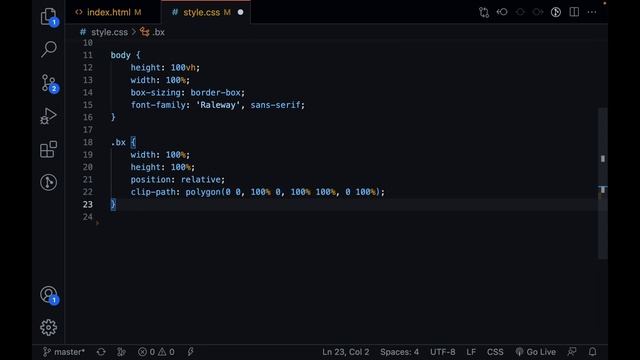Place cursor on the .bx selector
The height and width of the screenshot is (360, 640).
tap(118, 142)
